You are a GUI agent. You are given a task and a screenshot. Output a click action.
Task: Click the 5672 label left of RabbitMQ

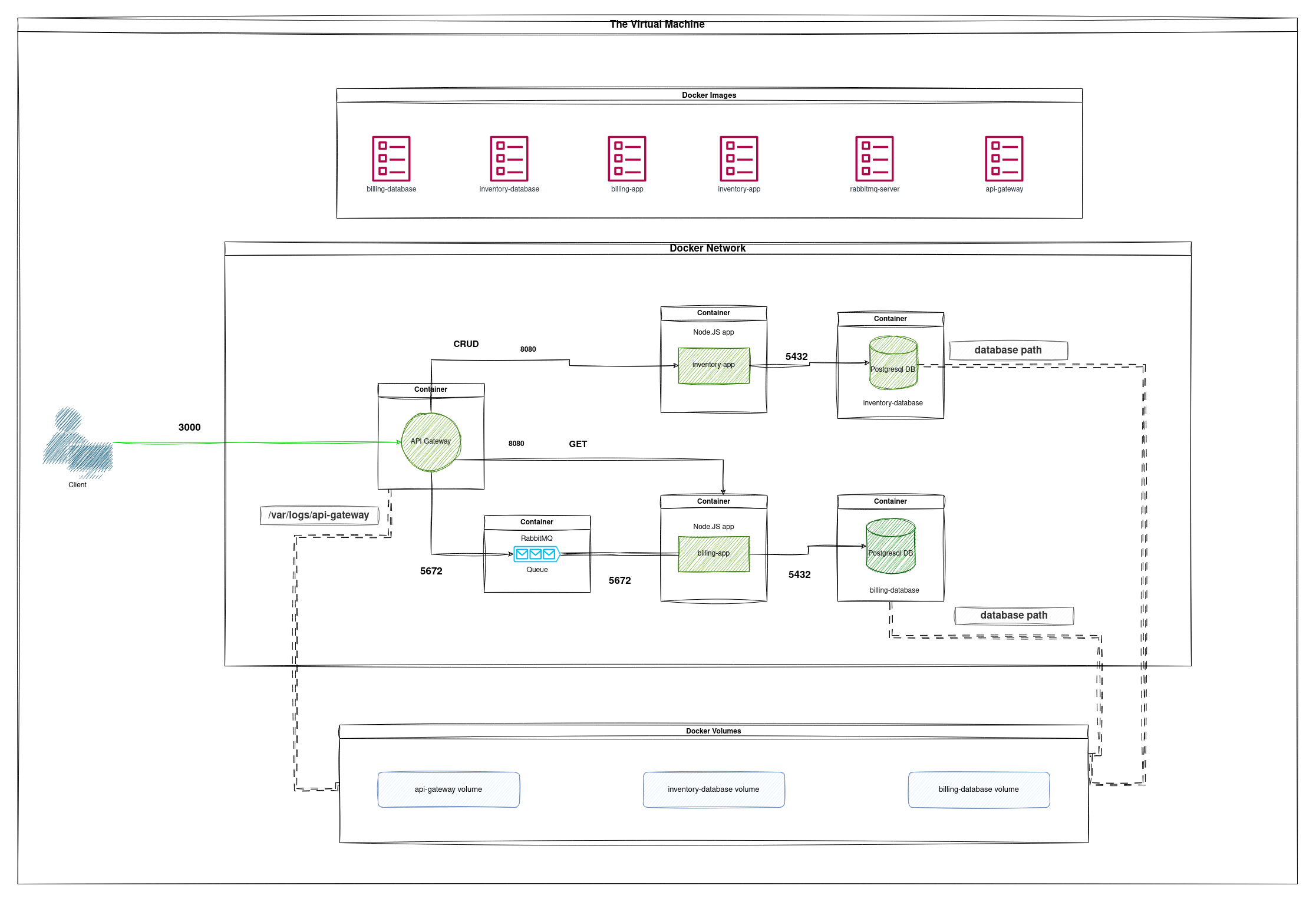[431, 571]
